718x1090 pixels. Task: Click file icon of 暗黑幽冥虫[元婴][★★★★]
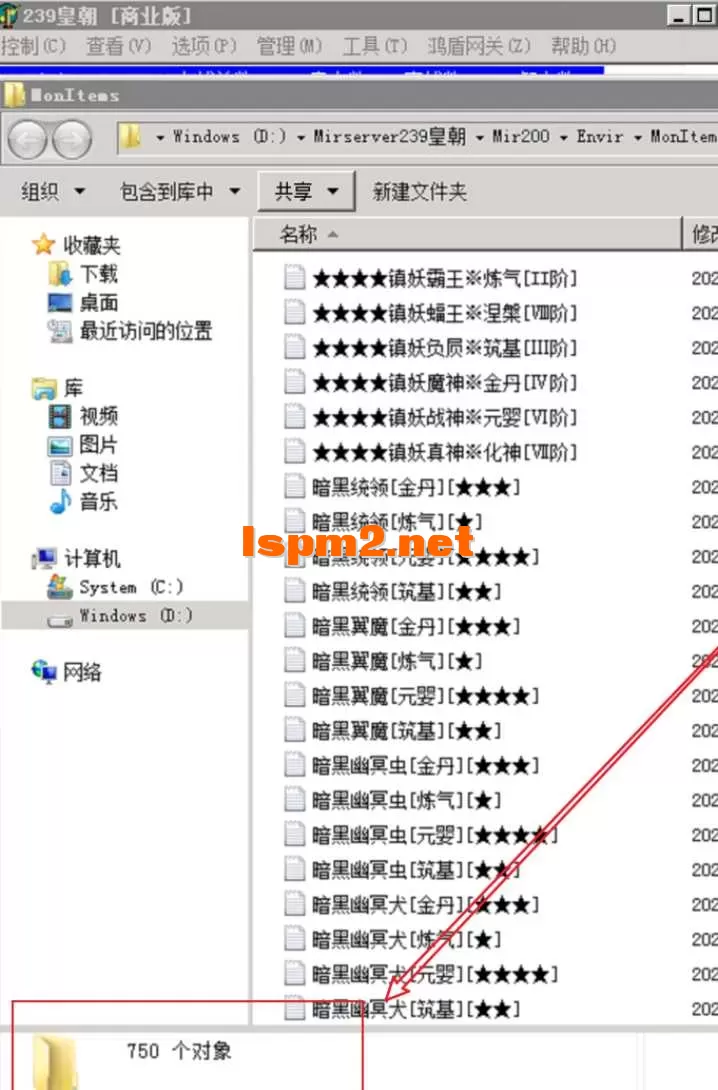(x=295, y=834)
